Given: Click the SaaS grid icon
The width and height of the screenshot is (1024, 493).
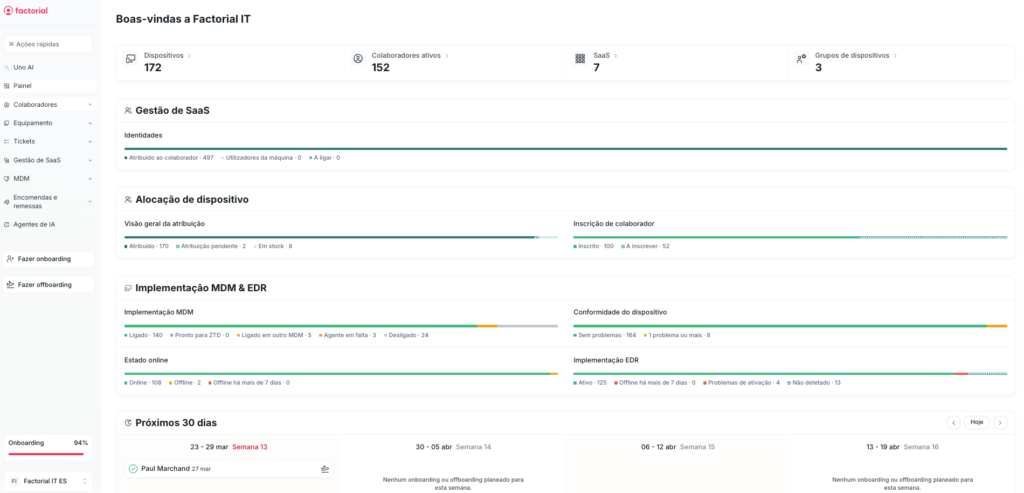Looking at the screenshot, I should coord(580,59).
